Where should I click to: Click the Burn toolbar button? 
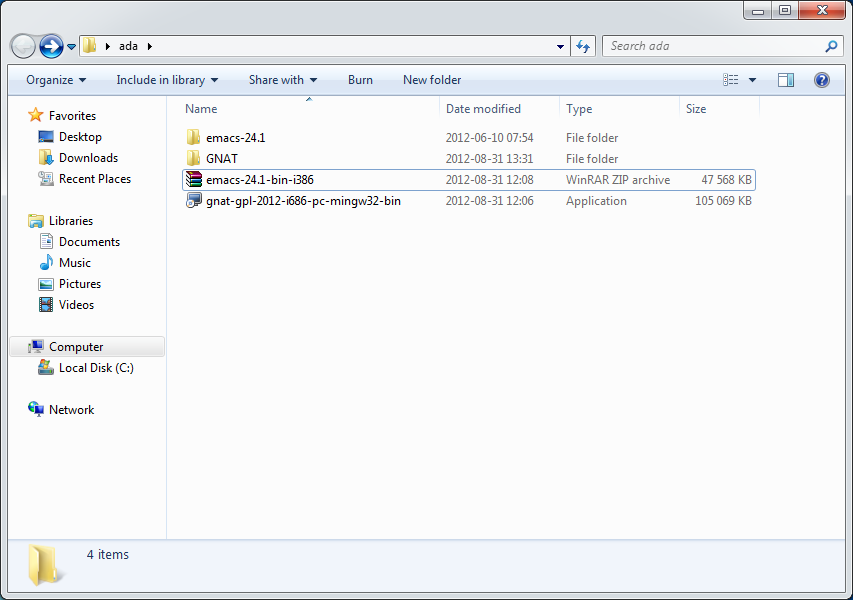click(x=360, y=80)
